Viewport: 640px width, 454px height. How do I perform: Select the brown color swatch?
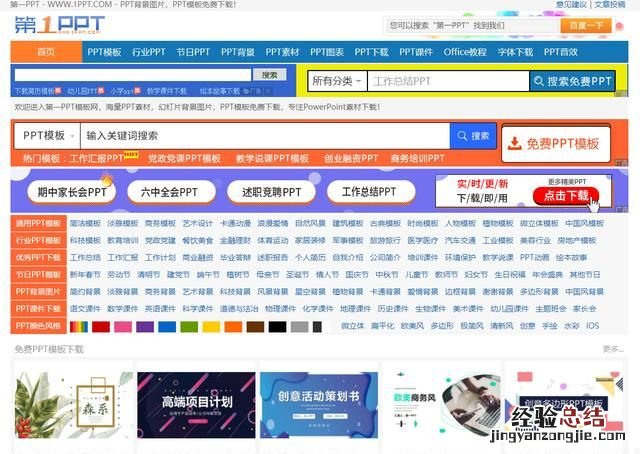(255, 326)
